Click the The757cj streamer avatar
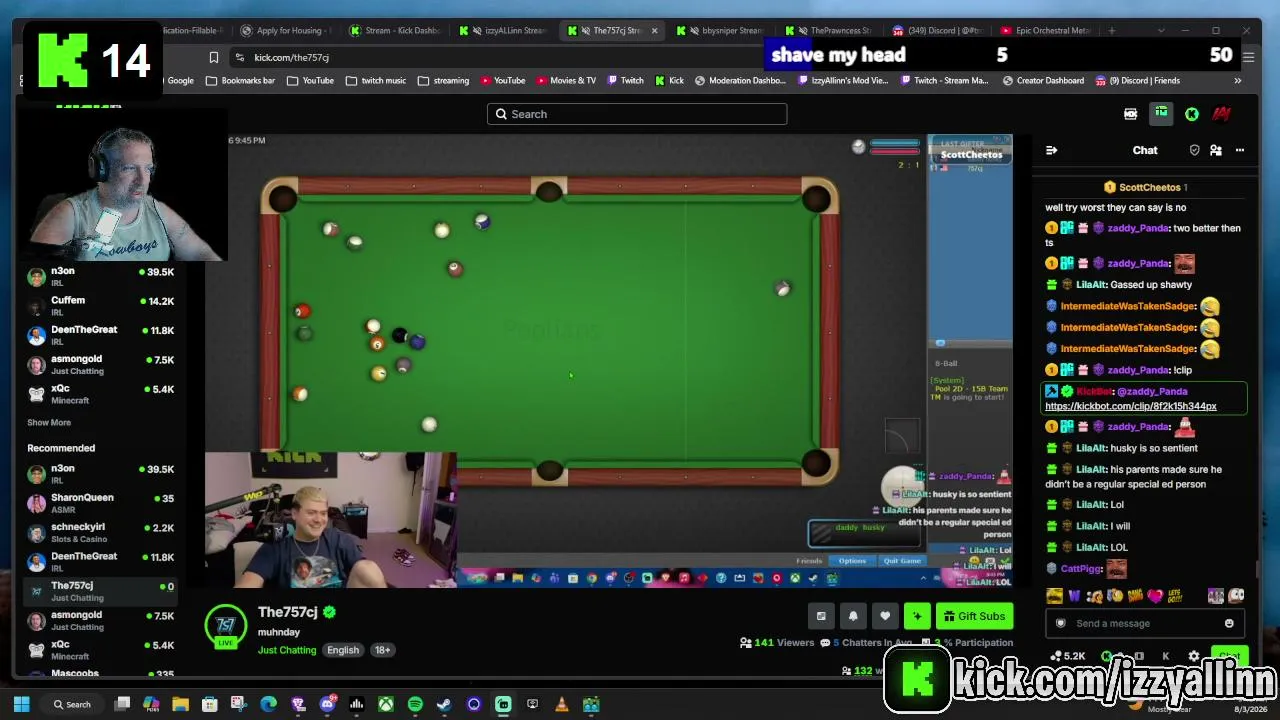Screen dimensions: 1280x720 pos(226,626)
